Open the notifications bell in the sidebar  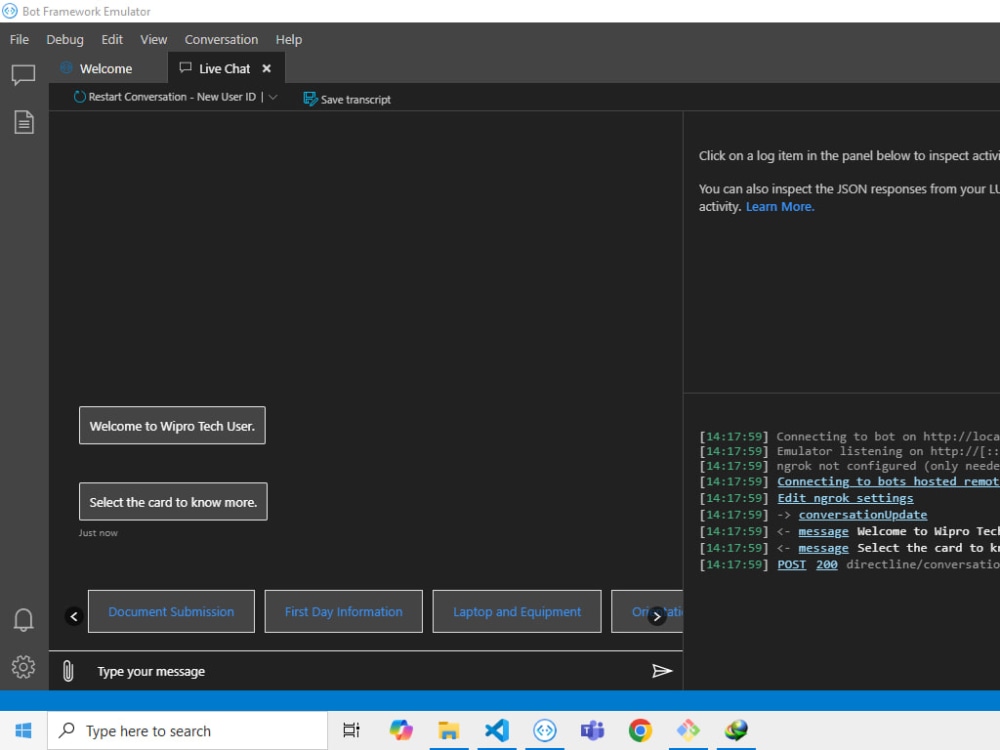pos(23,621)
